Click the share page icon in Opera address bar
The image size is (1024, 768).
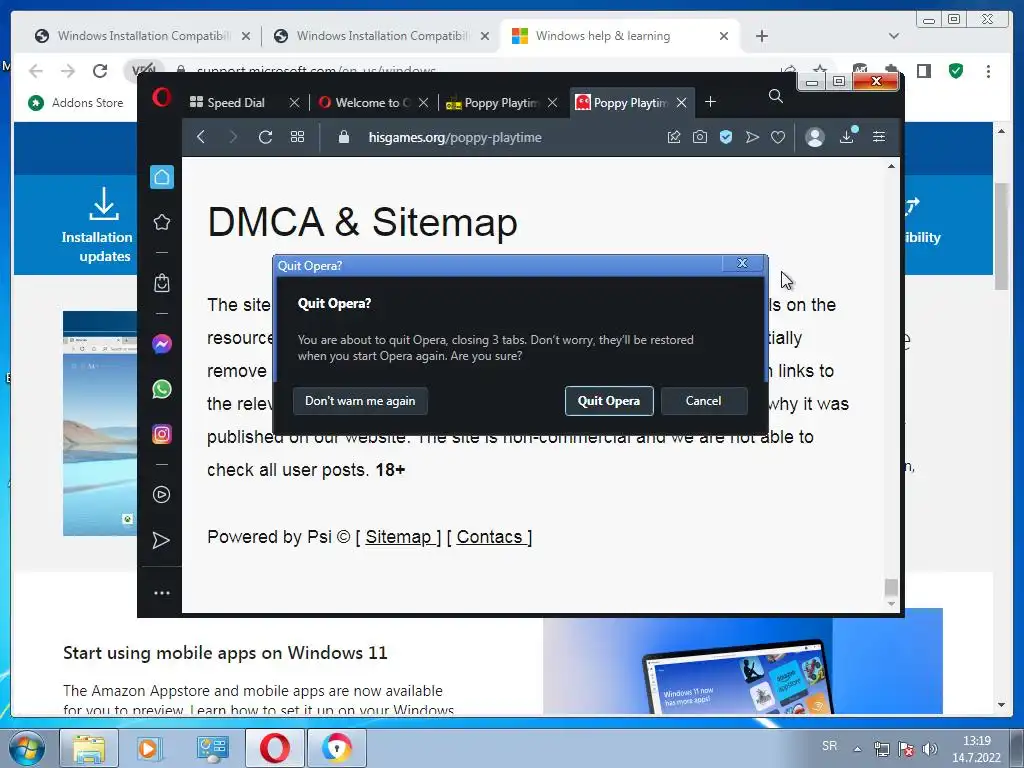(674, 136)
